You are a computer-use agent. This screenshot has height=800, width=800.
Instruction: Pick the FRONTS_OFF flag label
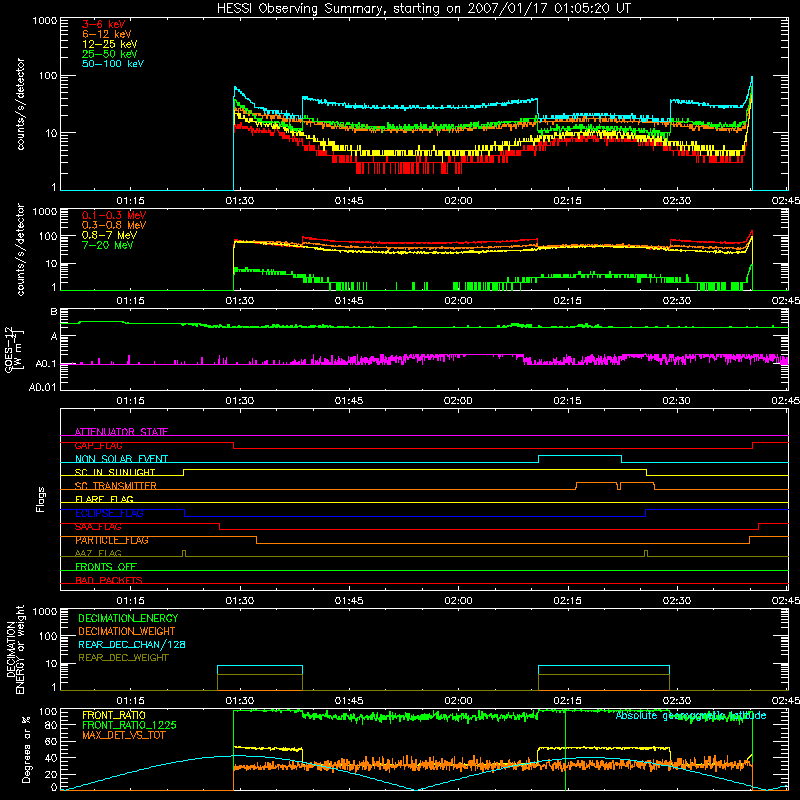pyautogui.click(x=106, y=566)
